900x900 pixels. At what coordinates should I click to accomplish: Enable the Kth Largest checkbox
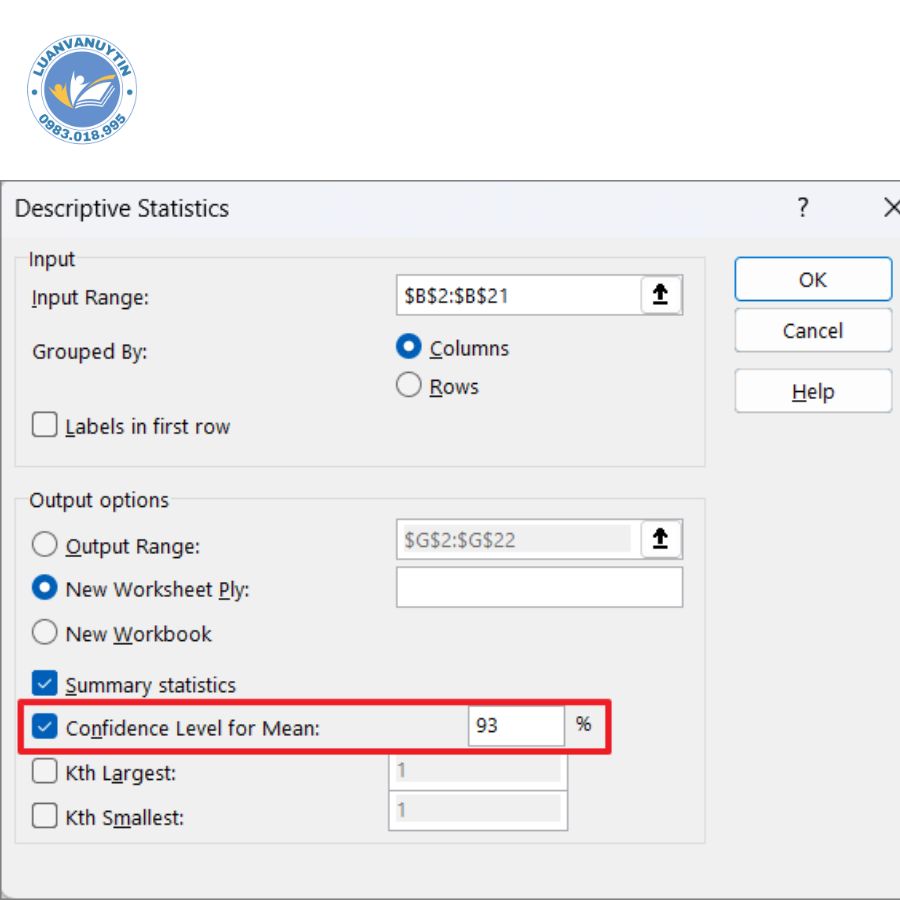pyautogui.click(x=45, y=772)
